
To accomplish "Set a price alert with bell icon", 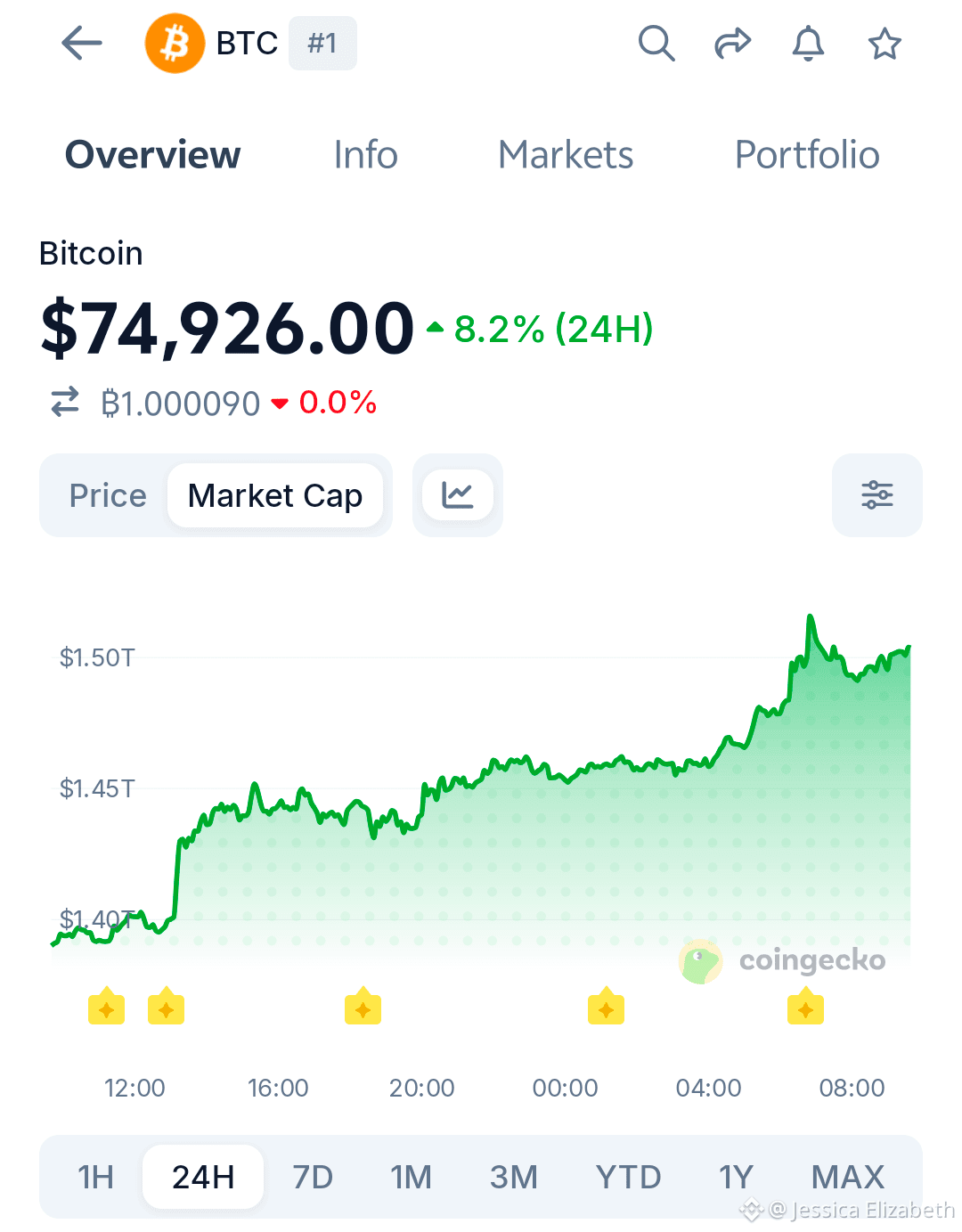I will click(808, 43).
